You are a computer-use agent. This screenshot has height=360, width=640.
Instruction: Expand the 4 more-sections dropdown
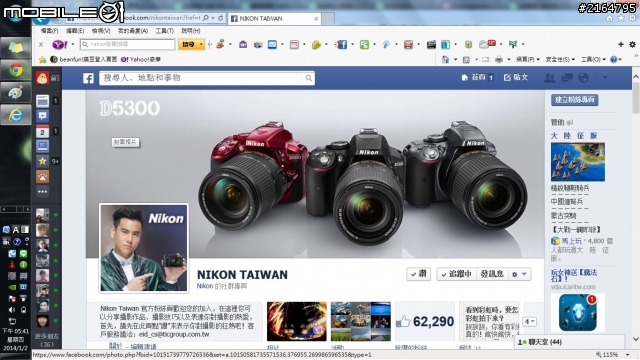[530, 322]
